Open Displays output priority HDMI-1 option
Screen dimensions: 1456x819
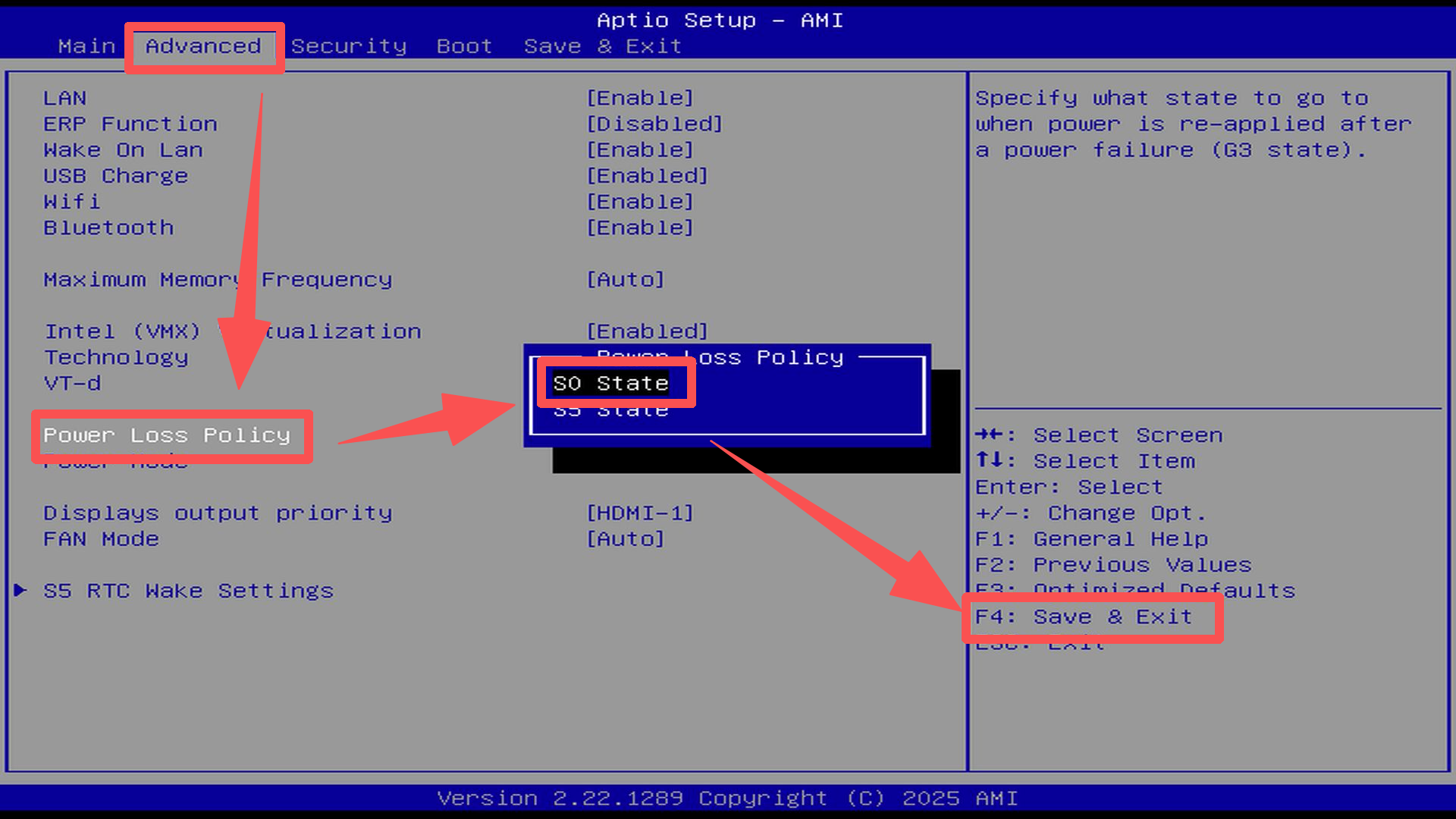coord(640,513)
